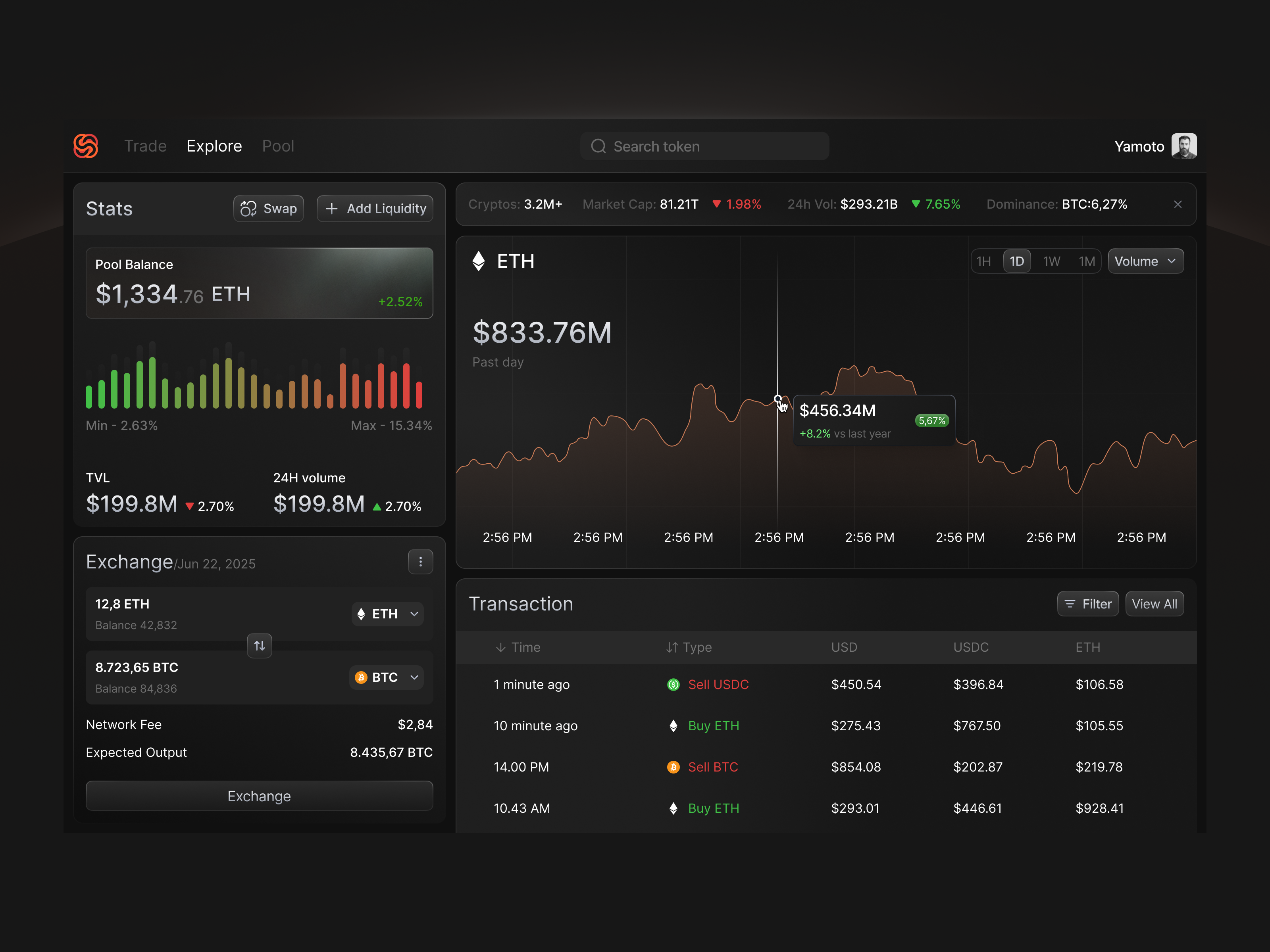The image size is (1270, 952).
Task: Click View All transactions
Action: 1155,604
